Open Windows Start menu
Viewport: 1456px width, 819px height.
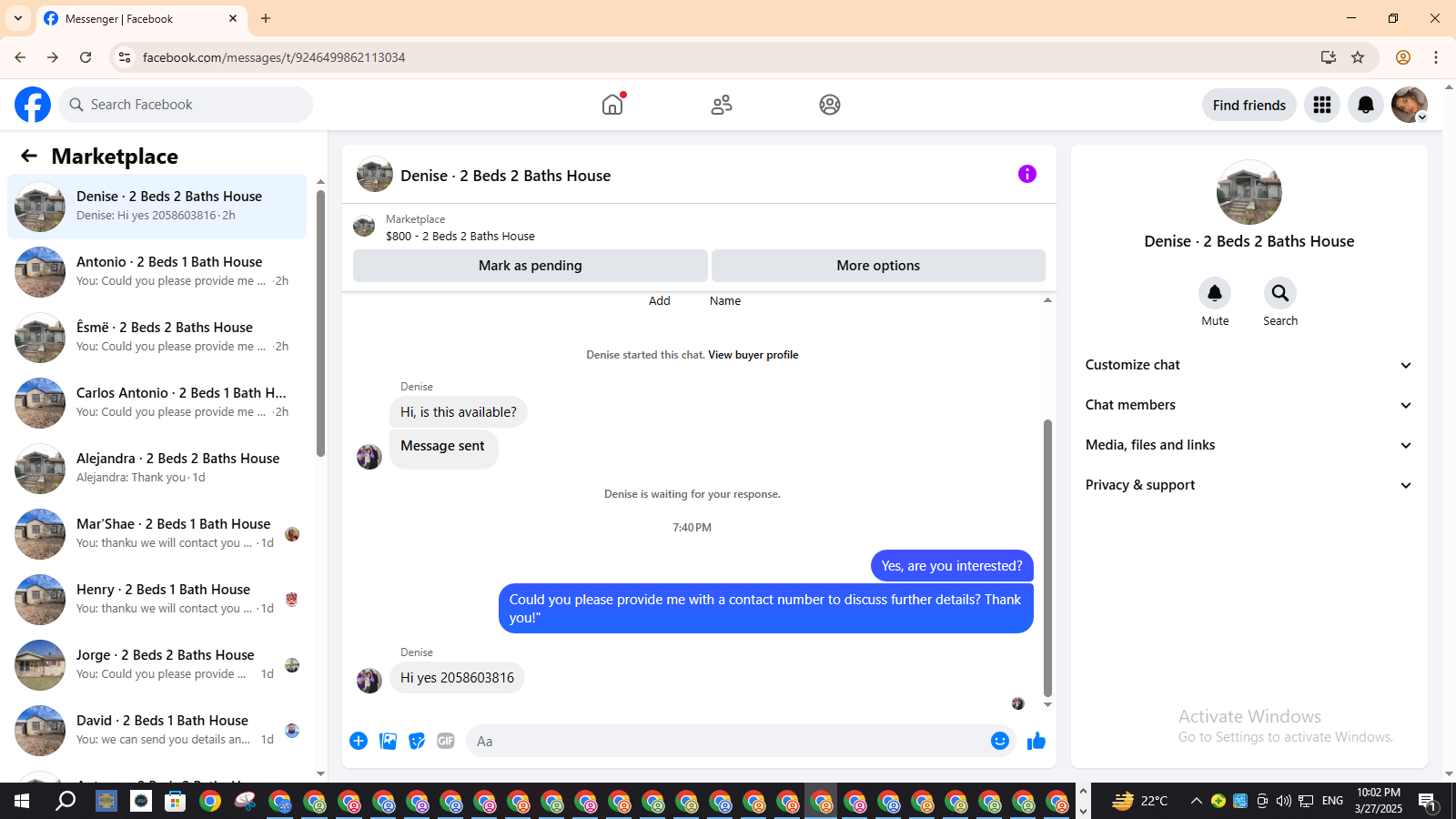pos(22,801)
